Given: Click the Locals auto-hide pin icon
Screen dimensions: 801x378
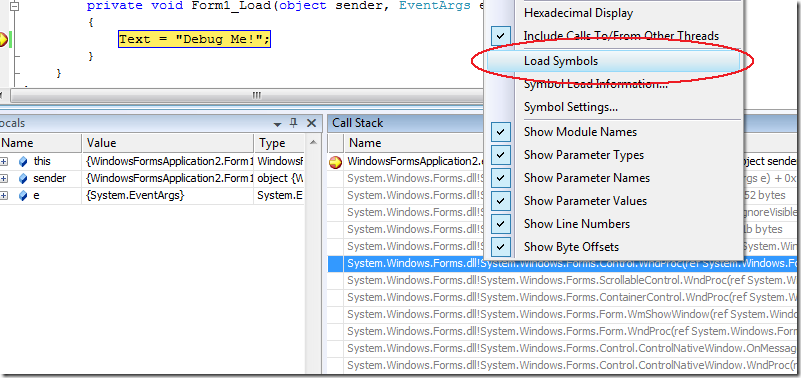Looking at the screenshot, I should (293, 123).
